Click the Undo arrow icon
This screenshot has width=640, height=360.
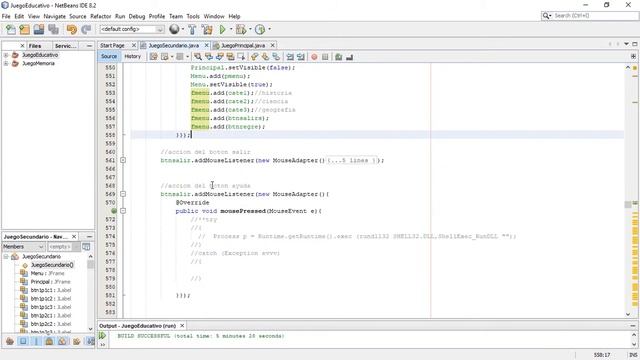pos(72,29)
